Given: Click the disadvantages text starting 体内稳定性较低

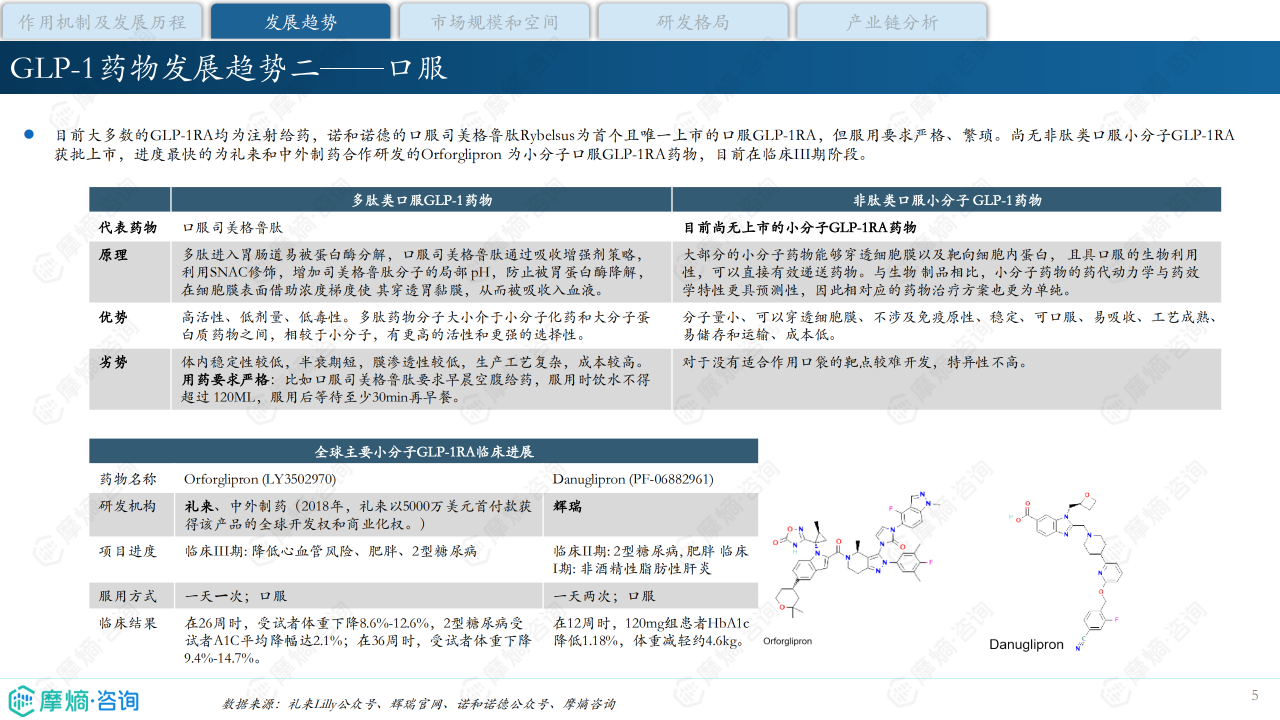Looking at the screenshot, I should [412, 361].
